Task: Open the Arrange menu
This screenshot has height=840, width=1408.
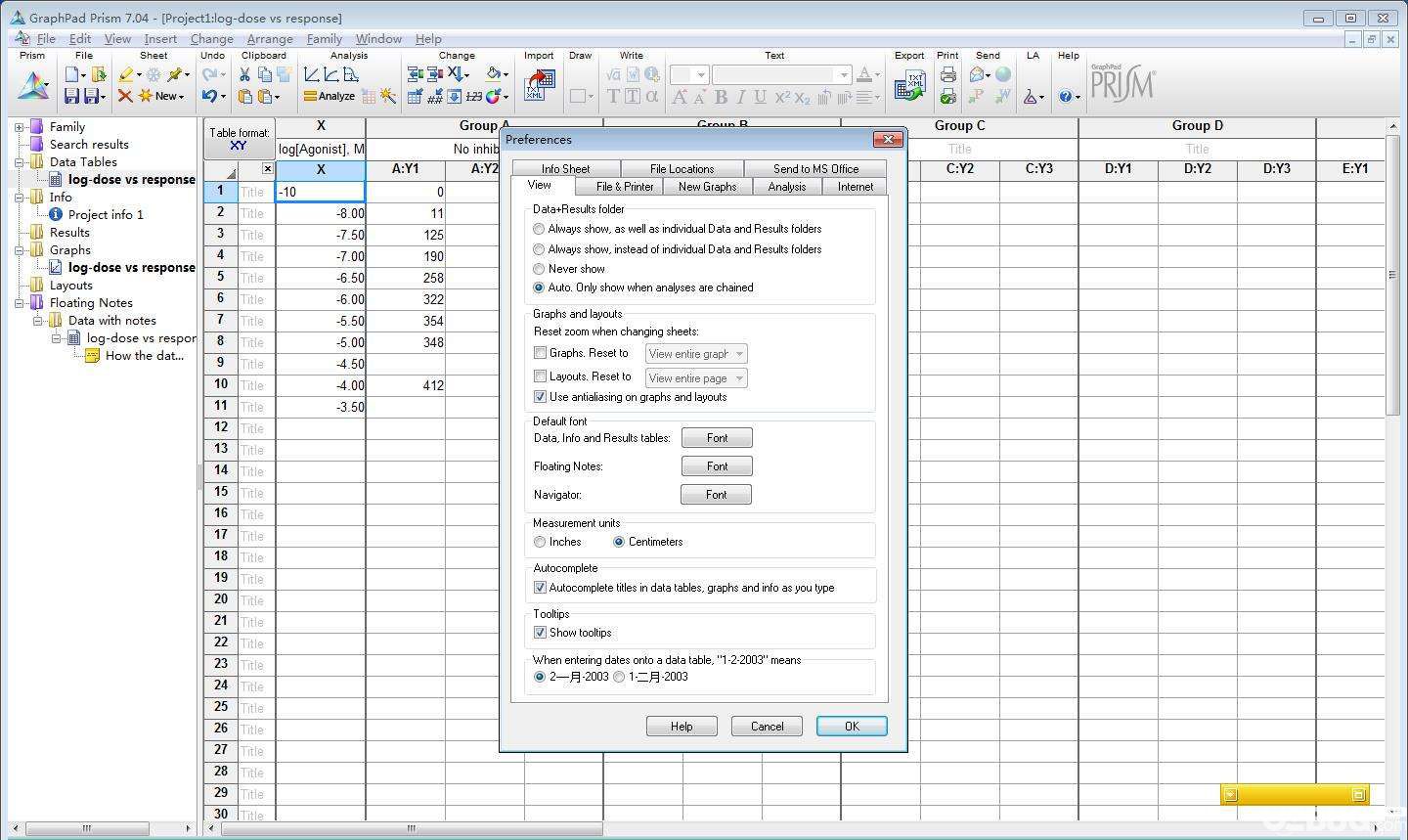Action: tap(270, 39)
